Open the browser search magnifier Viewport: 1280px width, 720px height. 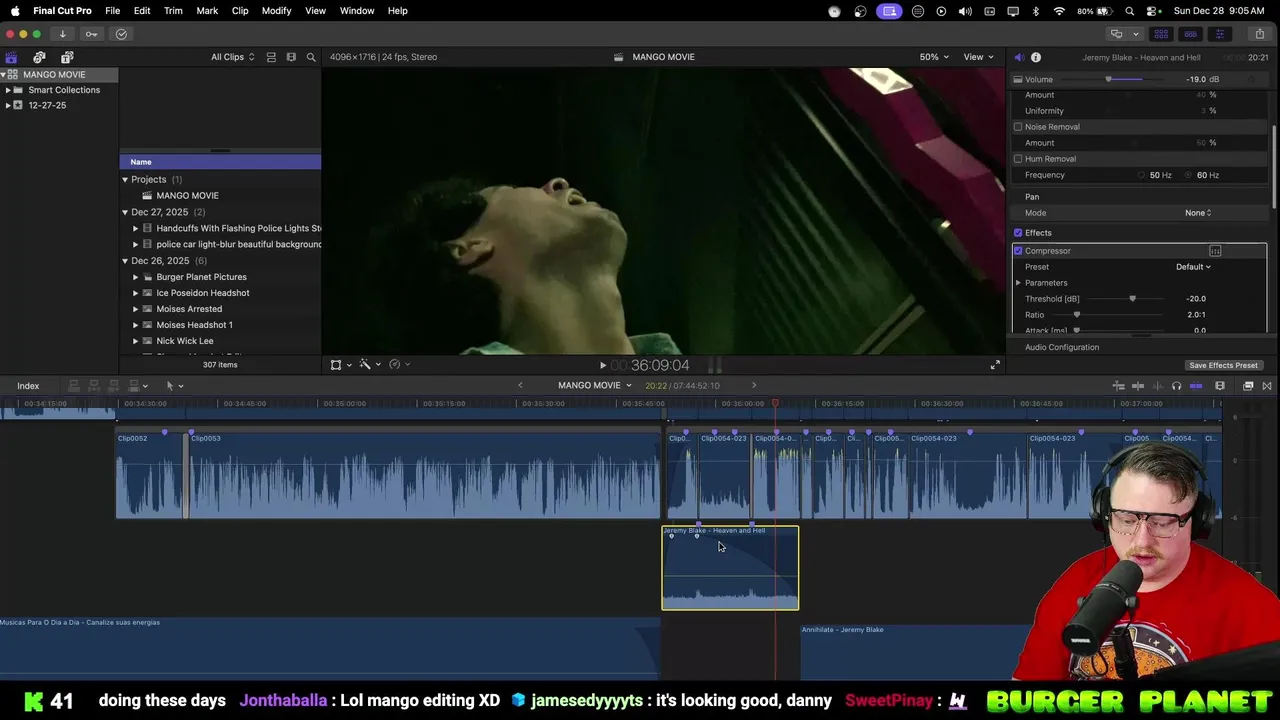pos(311,57)
